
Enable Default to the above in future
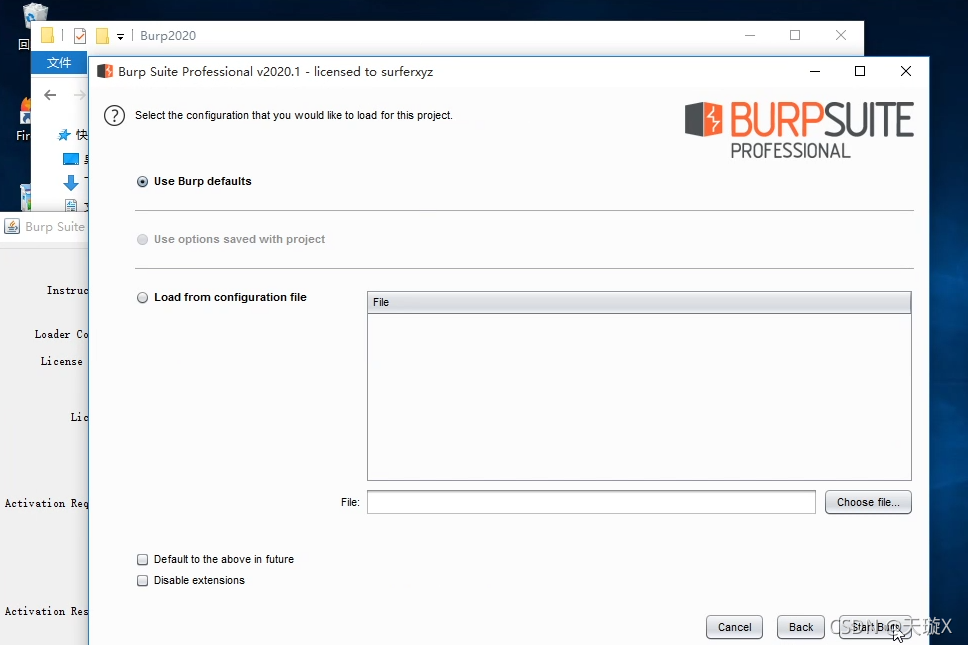click(143, 560)
